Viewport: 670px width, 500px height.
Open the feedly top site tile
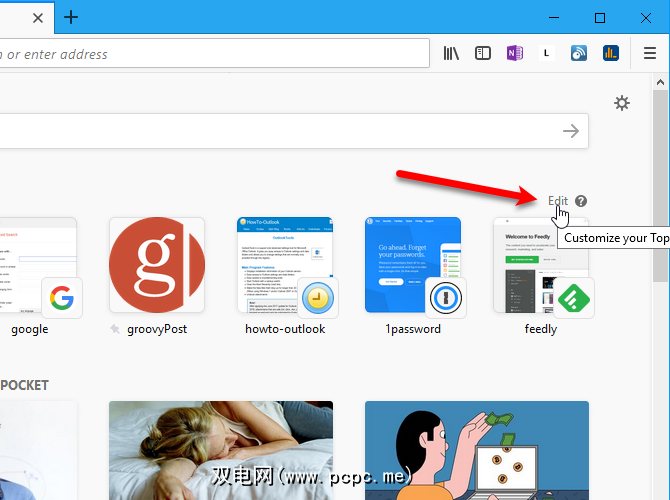click(x=541, y=265)
